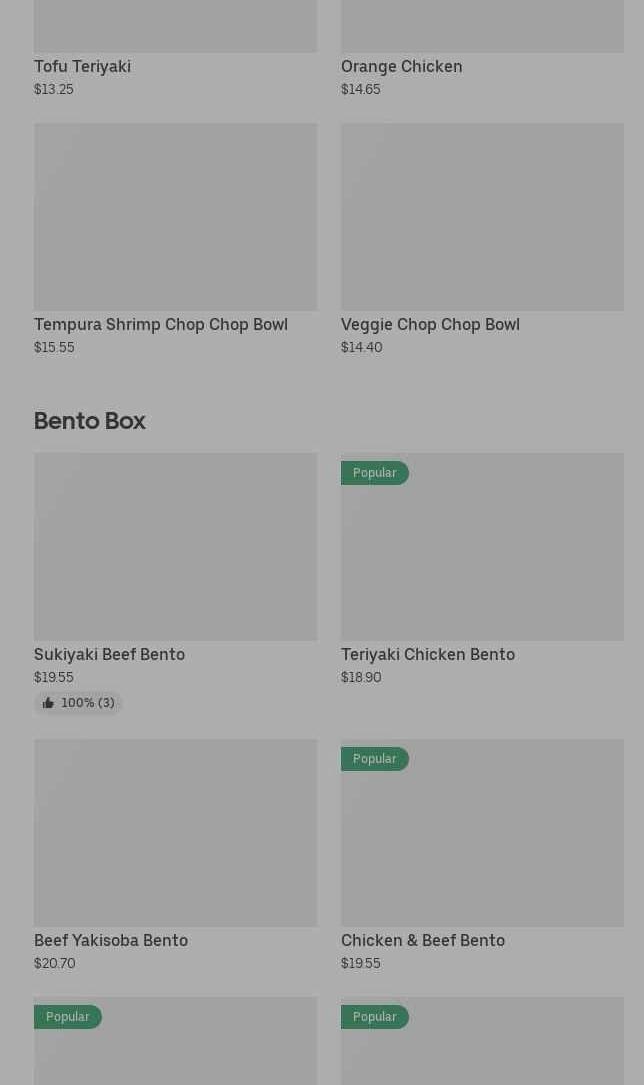
Task: Open the Tempura Shrimp Chop Chop Bowl photo
Action: 175,216
